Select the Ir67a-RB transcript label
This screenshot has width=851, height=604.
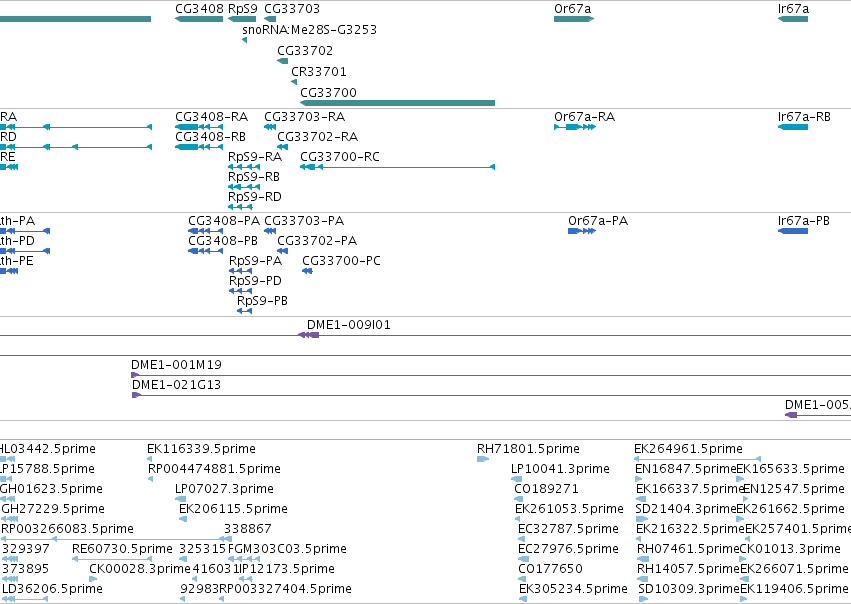point(804,117)
